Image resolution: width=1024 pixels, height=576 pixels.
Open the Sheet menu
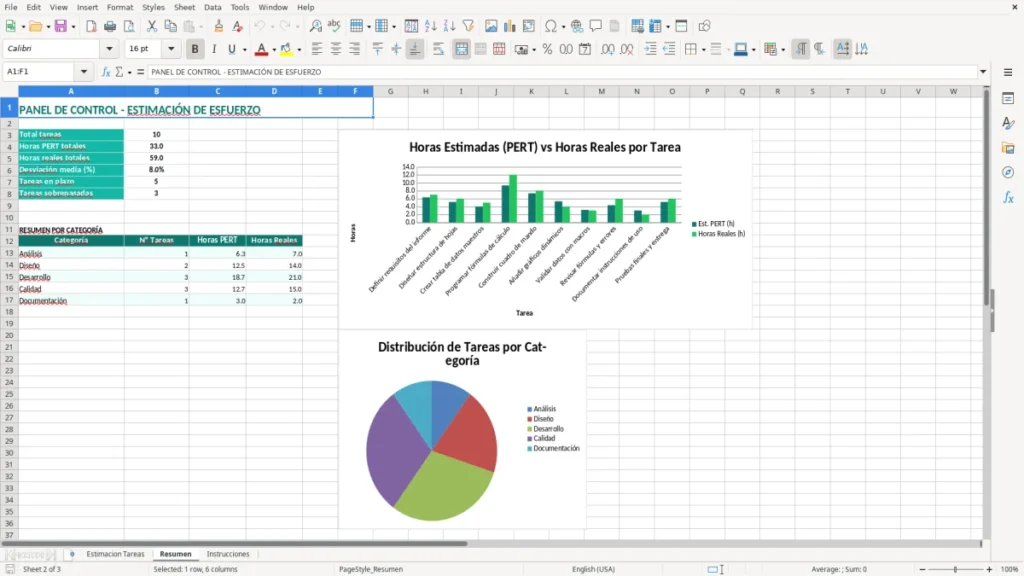click(x=184, y=7)
